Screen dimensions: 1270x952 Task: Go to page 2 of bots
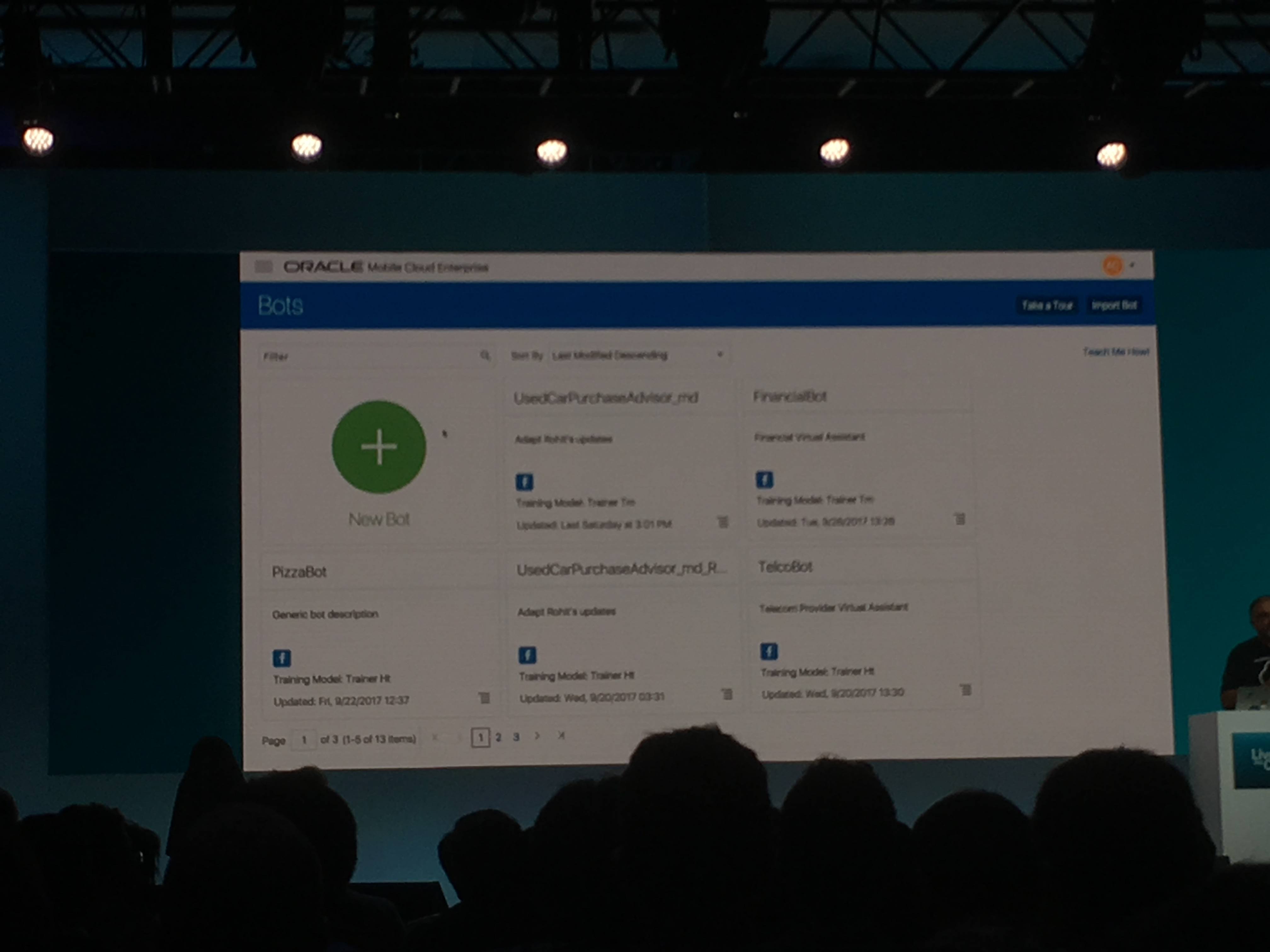click(x=498, y=737)
